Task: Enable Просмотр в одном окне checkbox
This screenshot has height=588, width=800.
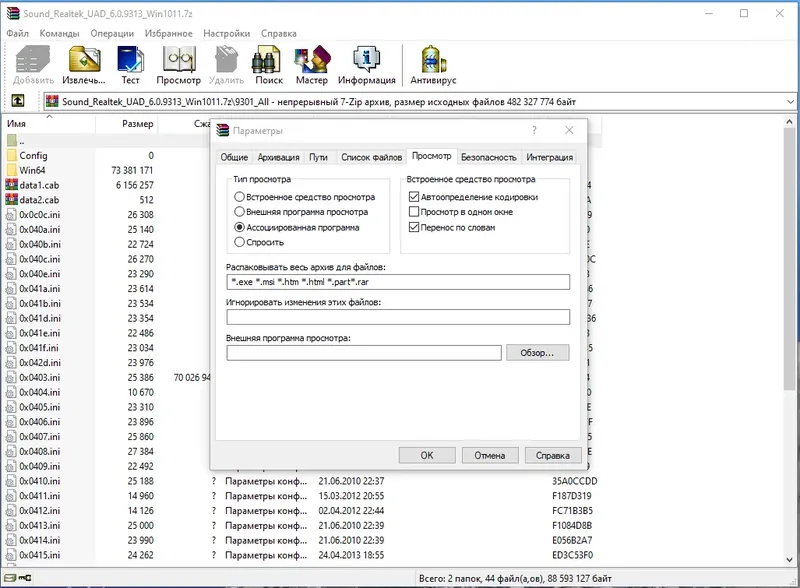Action: pyautogui.click(x=414, y=211)
